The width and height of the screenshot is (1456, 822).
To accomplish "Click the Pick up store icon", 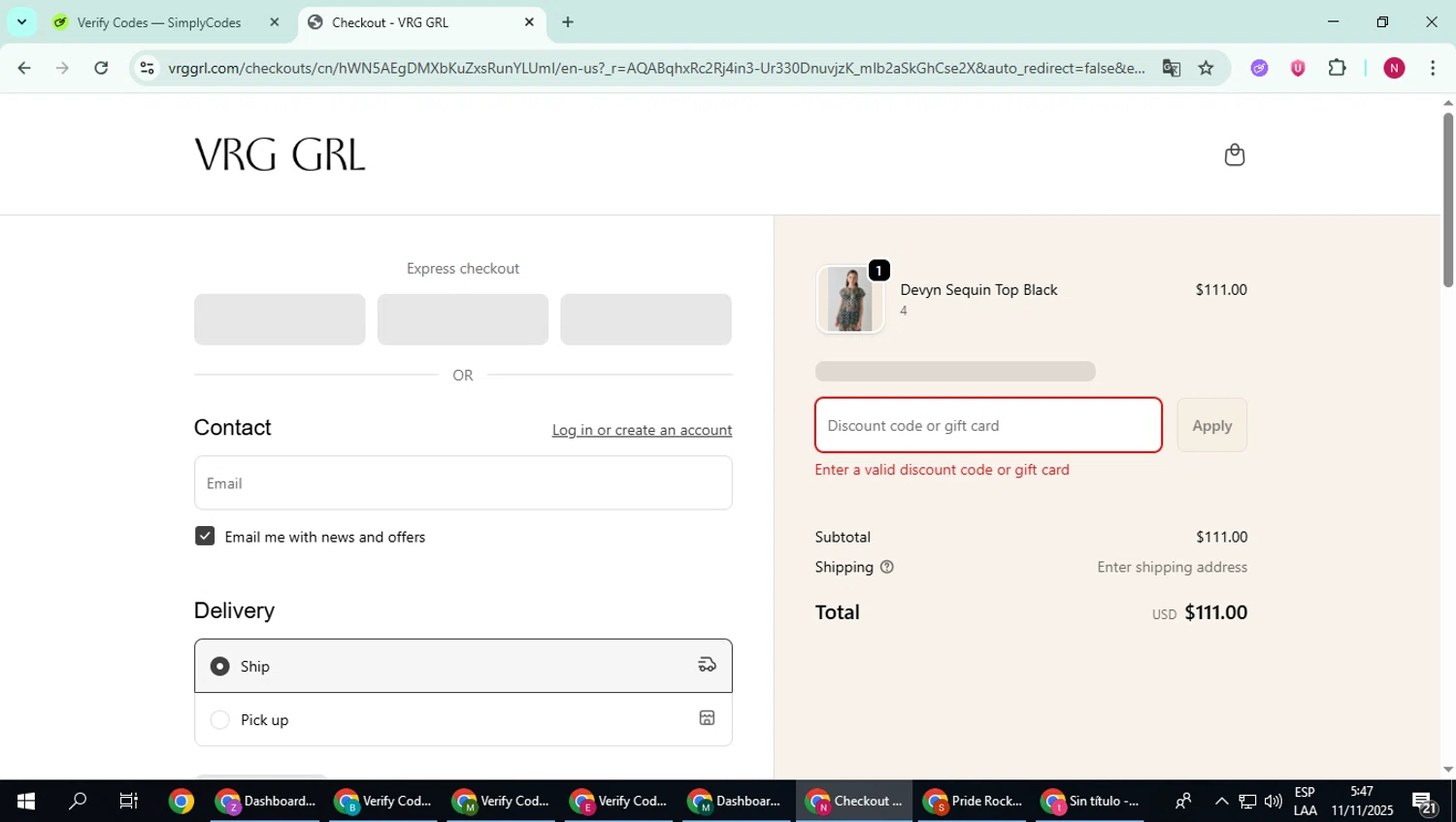I will (707, 718).
